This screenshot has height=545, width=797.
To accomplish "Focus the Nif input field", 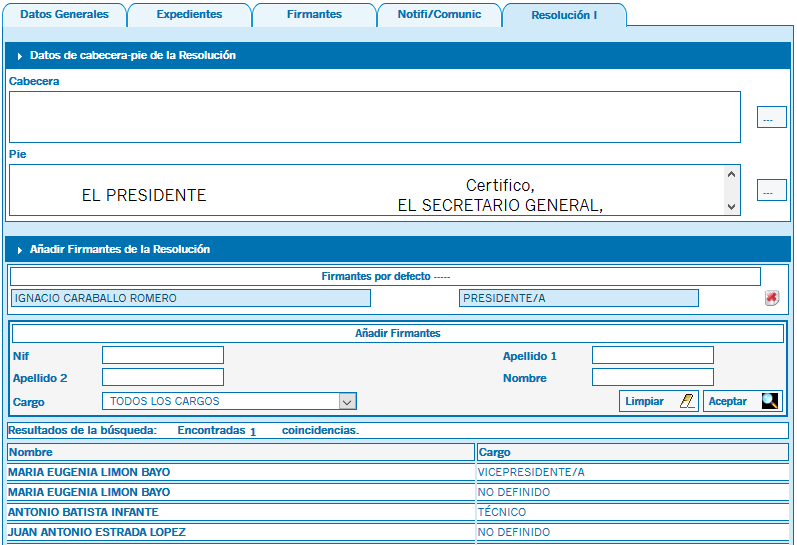I will pos(163,355).
